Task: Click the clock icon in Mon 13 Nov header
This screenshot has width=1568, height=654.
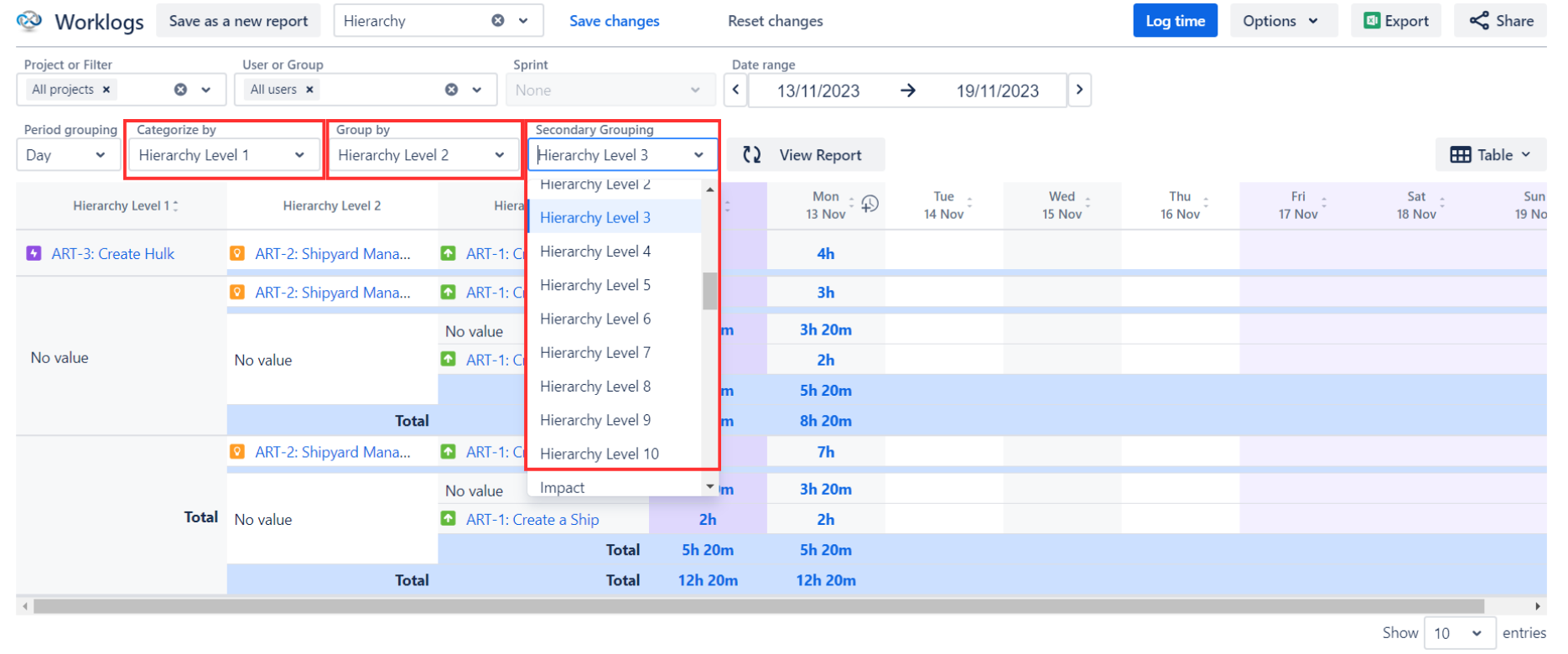Action: coord(870,204)
